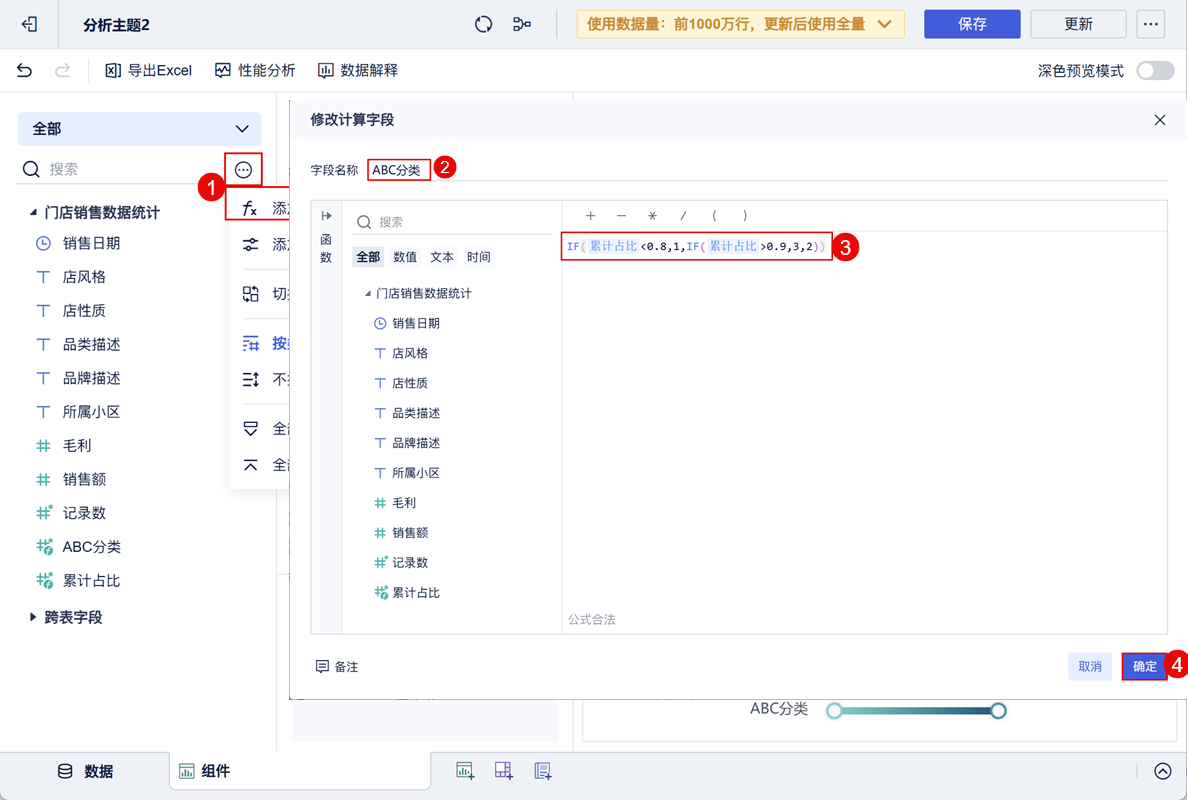This screenshot has width=1188, height=800.
Task: Click the add dashboard icon in bottom bar
Action: 503,770
